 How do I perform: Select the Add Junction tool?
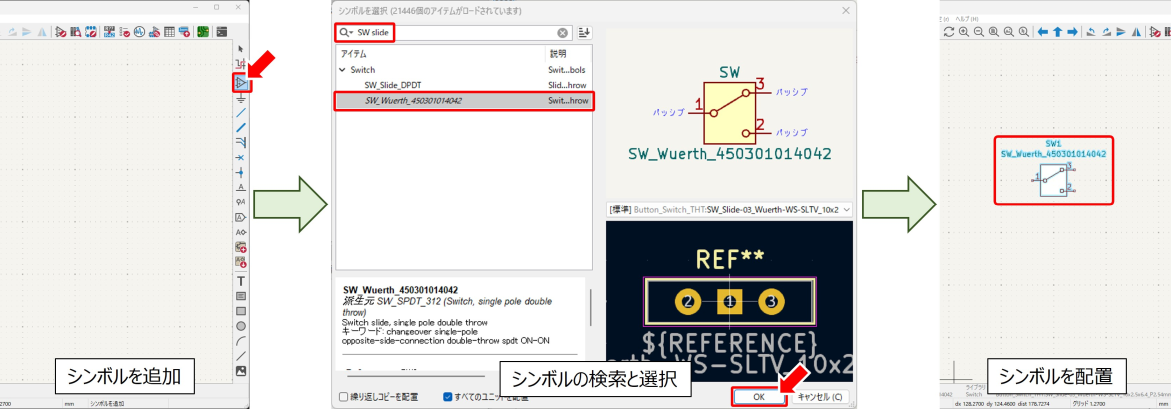click(240, 172)
